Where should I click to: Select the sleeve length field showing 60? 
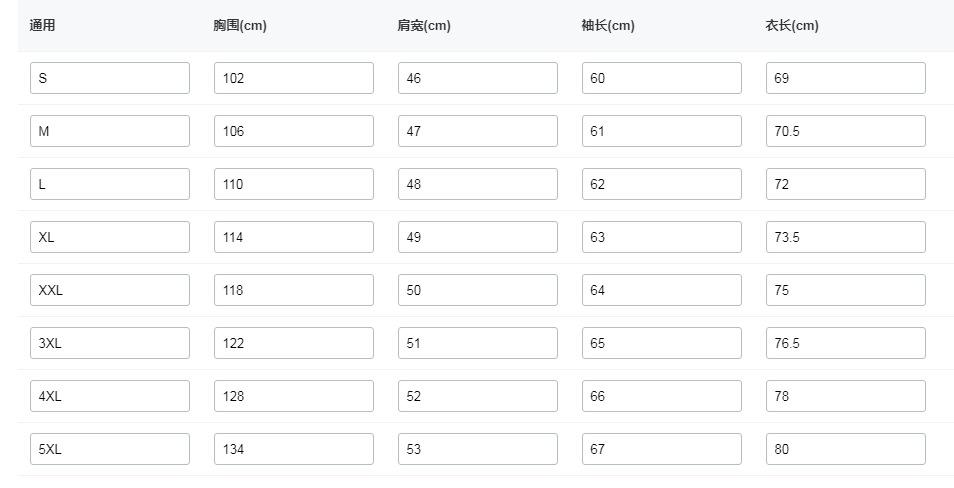662,78
